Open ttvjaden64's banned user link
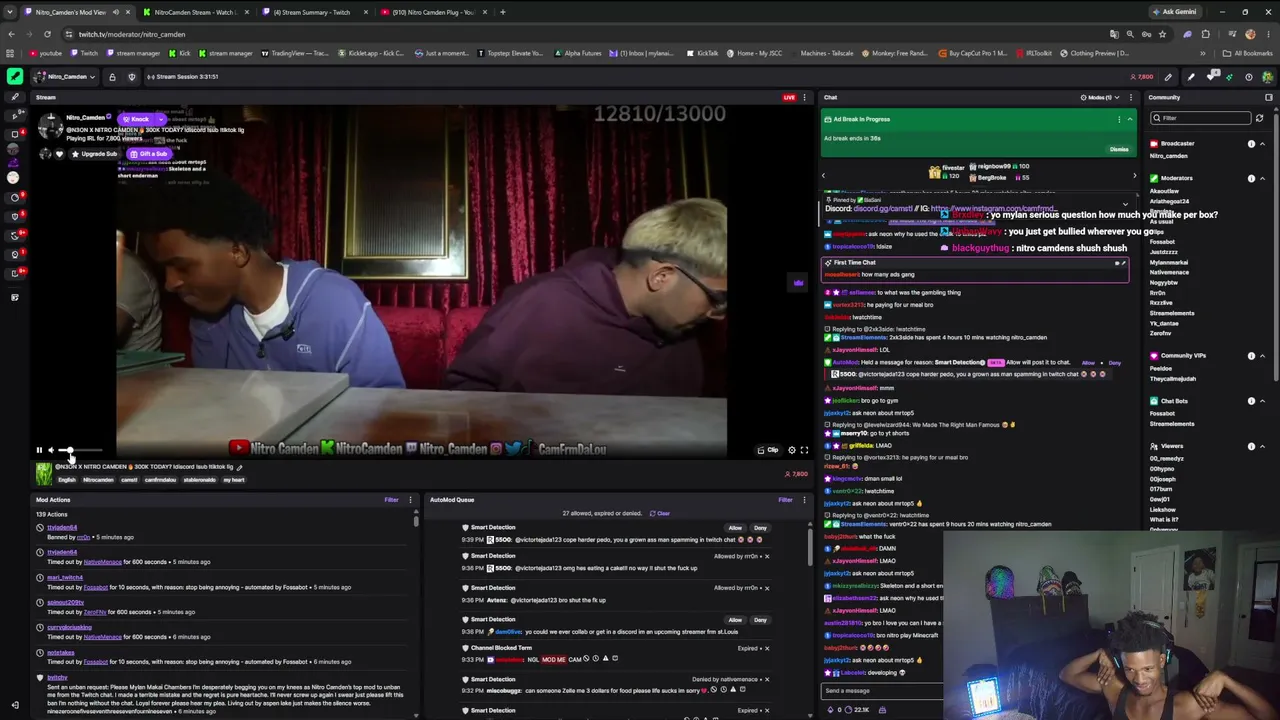 coord(62,527)
